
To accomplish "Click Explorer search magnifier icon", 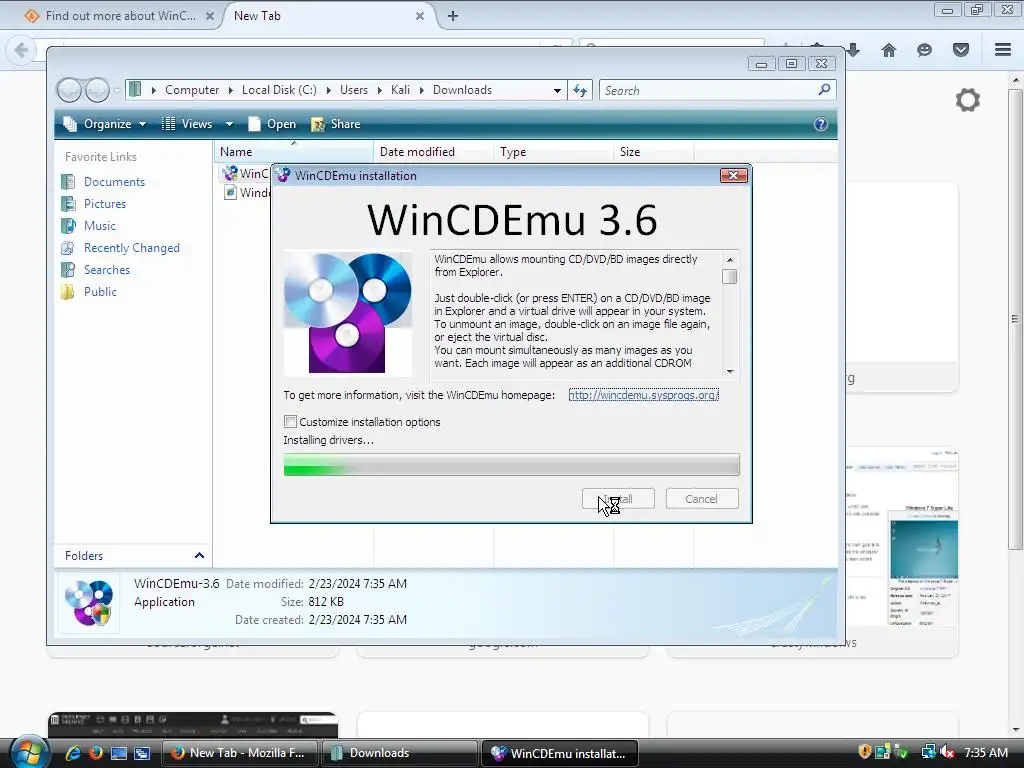I will tap(824, 89).
